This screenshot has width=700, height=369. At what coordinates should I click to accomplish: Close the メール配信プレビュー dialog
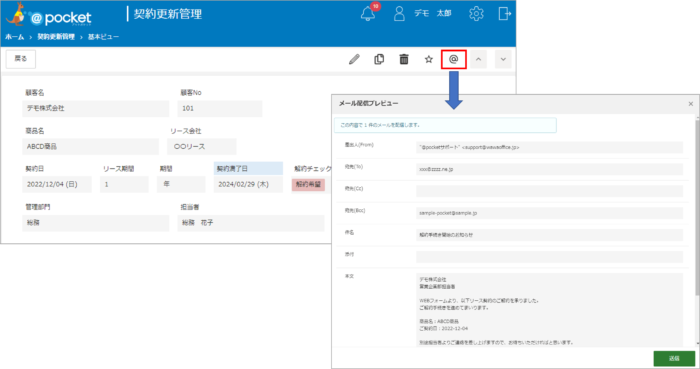pyautogui.click(x=691, y=104)
